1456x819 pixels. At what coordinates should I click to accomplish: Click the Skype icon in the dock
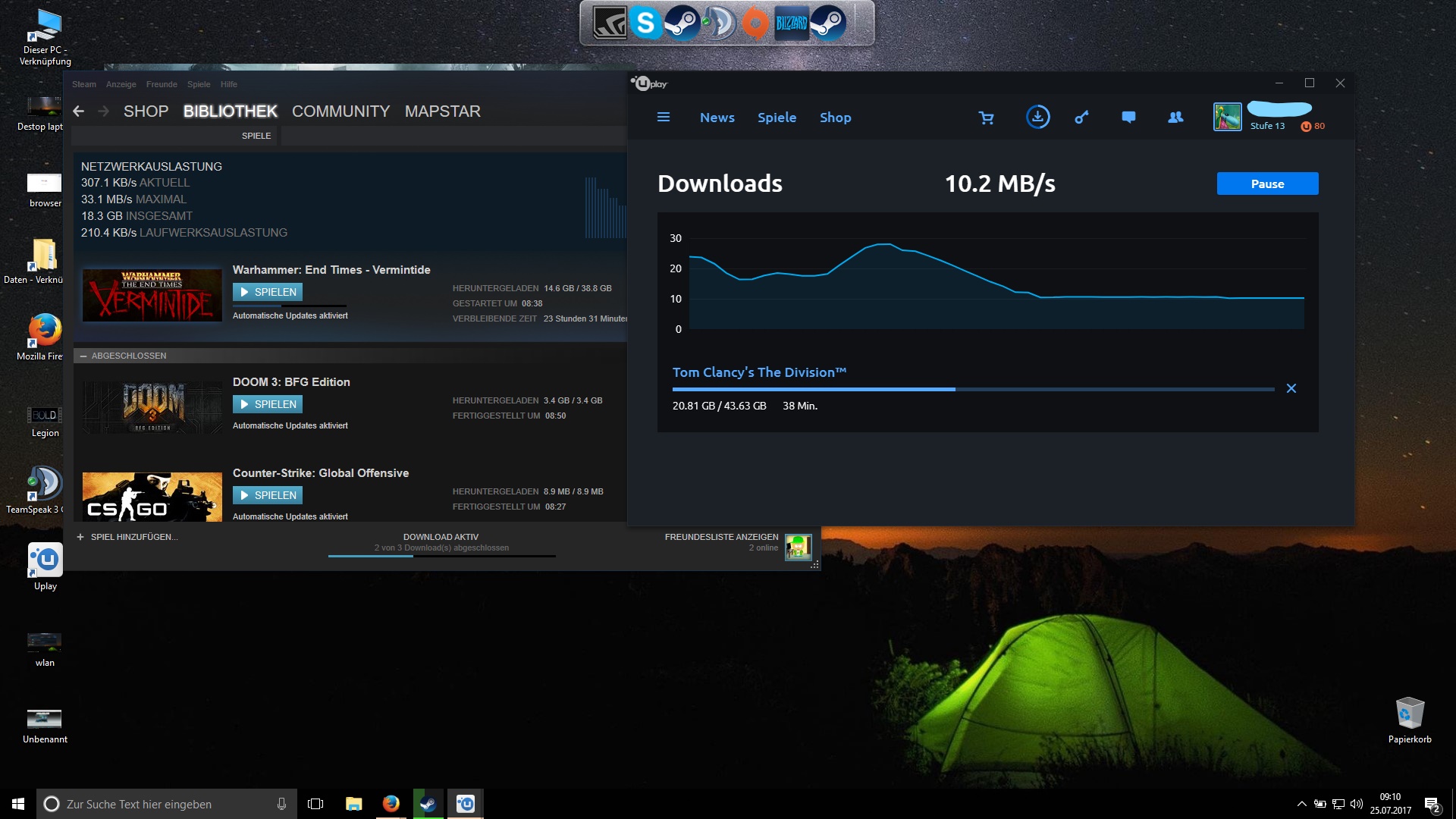pos(645,24)
